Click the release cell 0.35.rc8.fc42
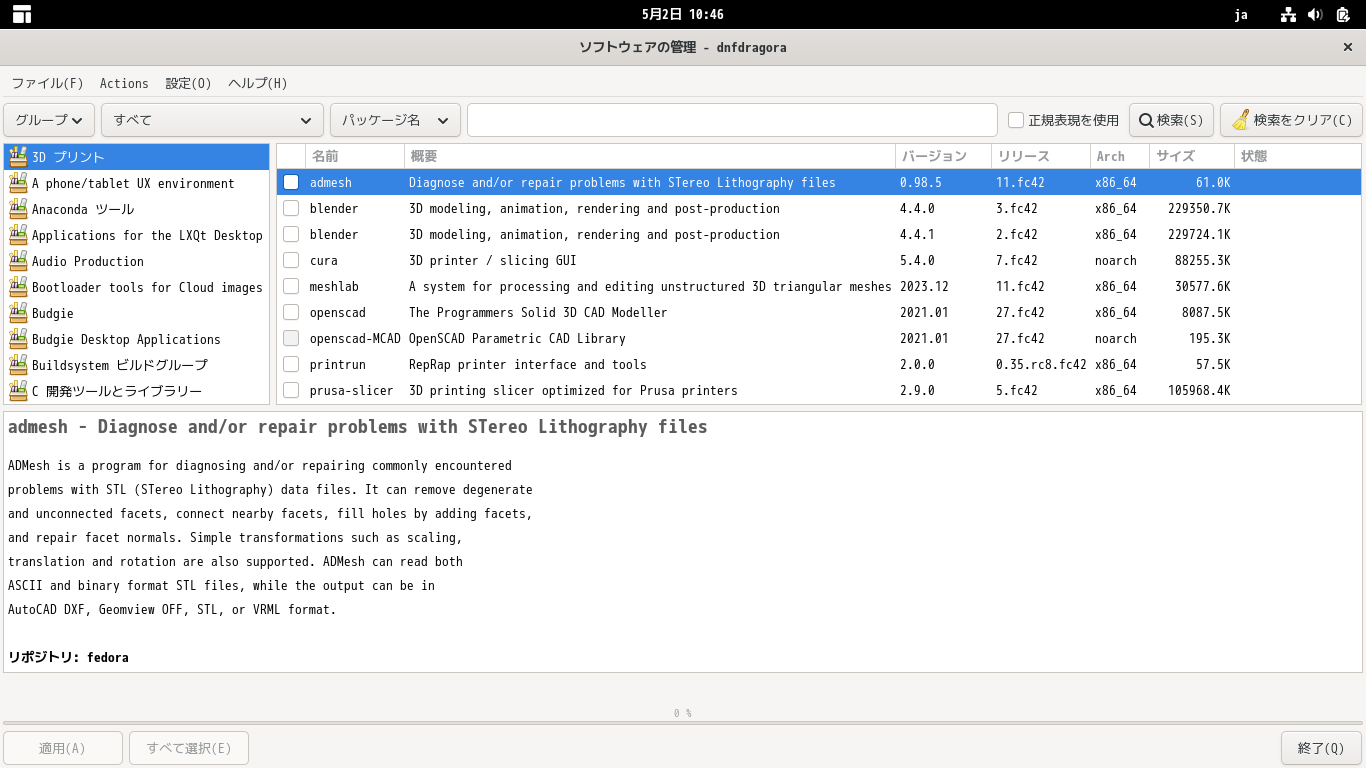The height and width of the screenshot is (768, 1366). point(1041,365)
